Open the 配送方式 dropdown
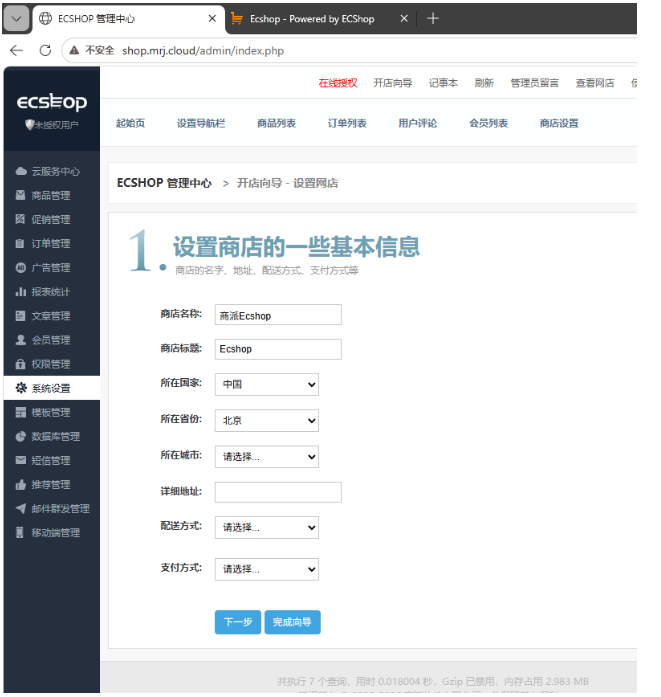 267,527
